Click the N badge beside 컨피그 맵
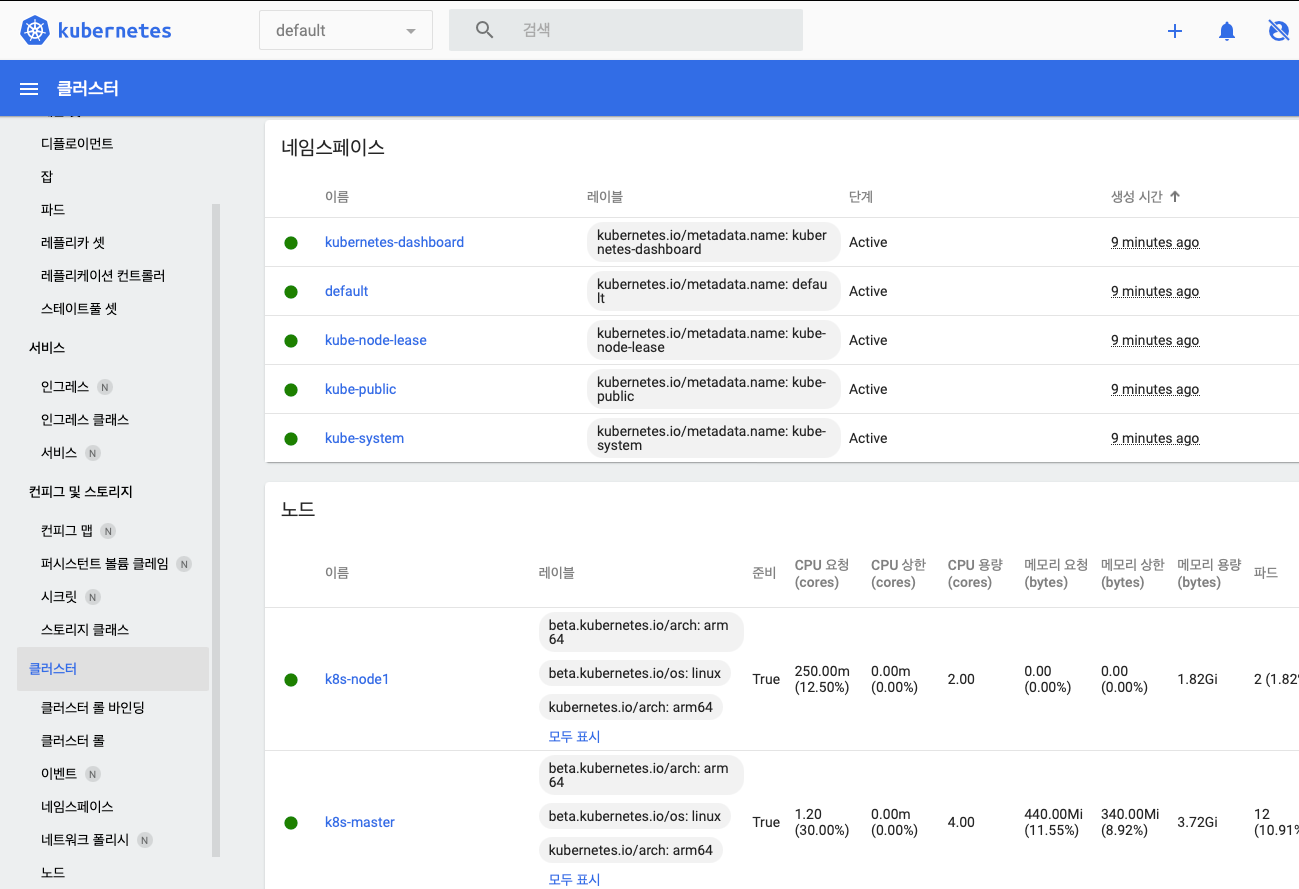The height and width of the screenshot is (889, 1299). click(x=108, y=531)
